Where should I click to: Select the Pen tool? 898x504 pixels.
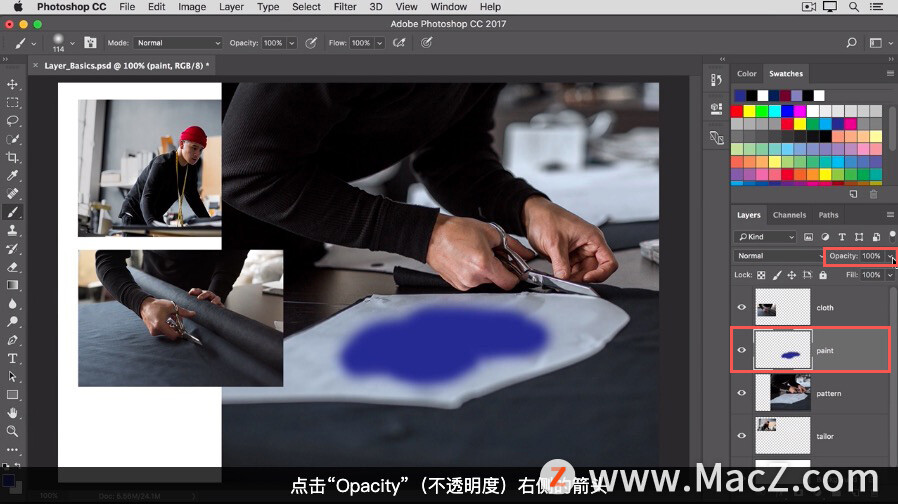point(13,340)
